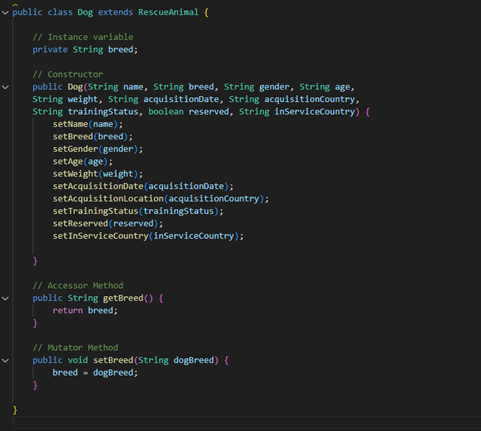Click 'setTrainingStatus(trainingStatus);' statement

(138, 211)
